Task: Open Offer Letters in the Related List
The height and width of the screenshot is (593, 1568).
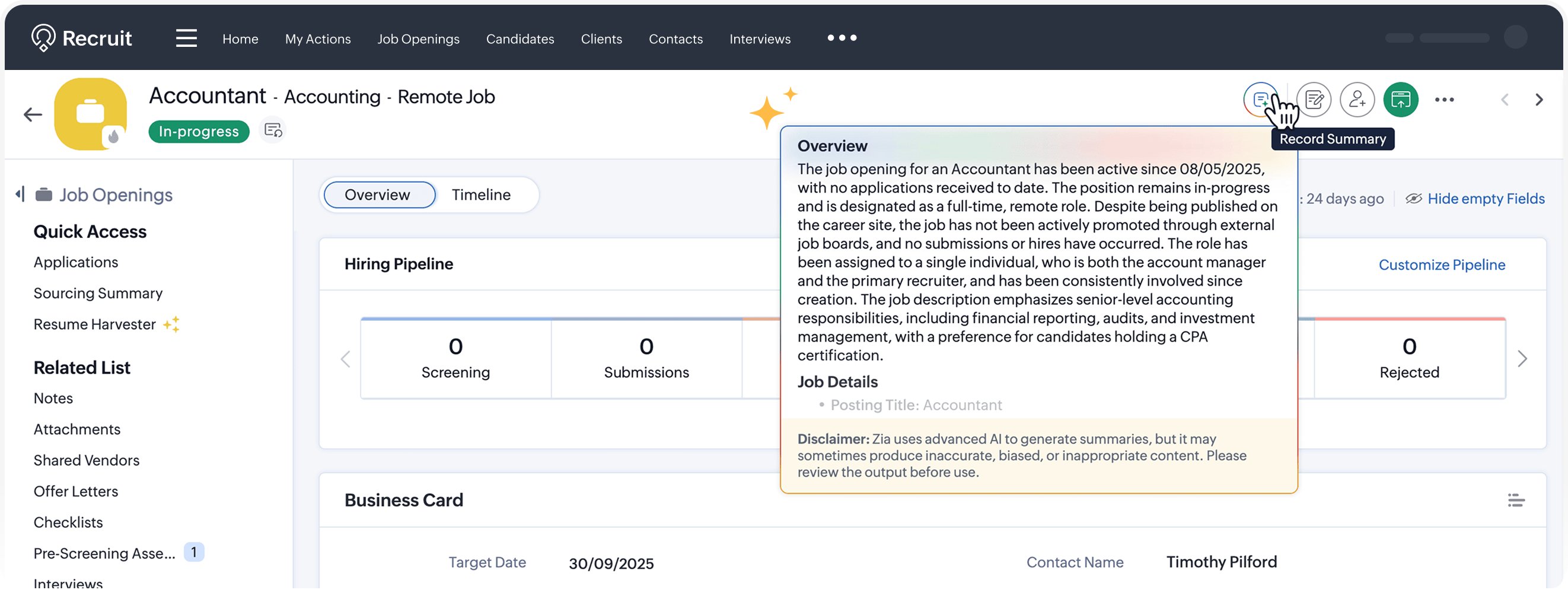Action: point(75,493)
